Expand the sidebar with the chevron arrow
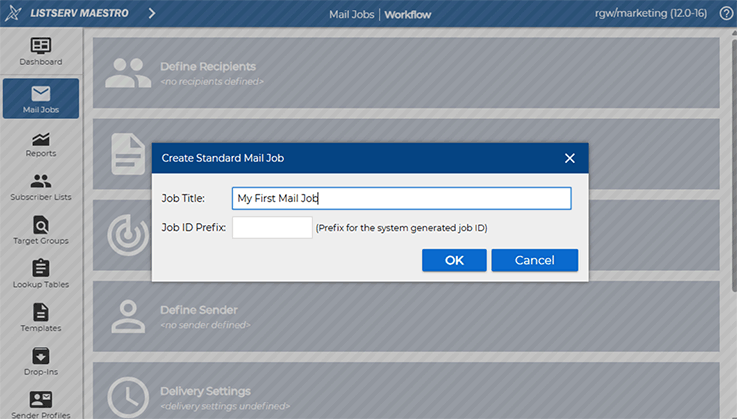 tap(151, 14)
